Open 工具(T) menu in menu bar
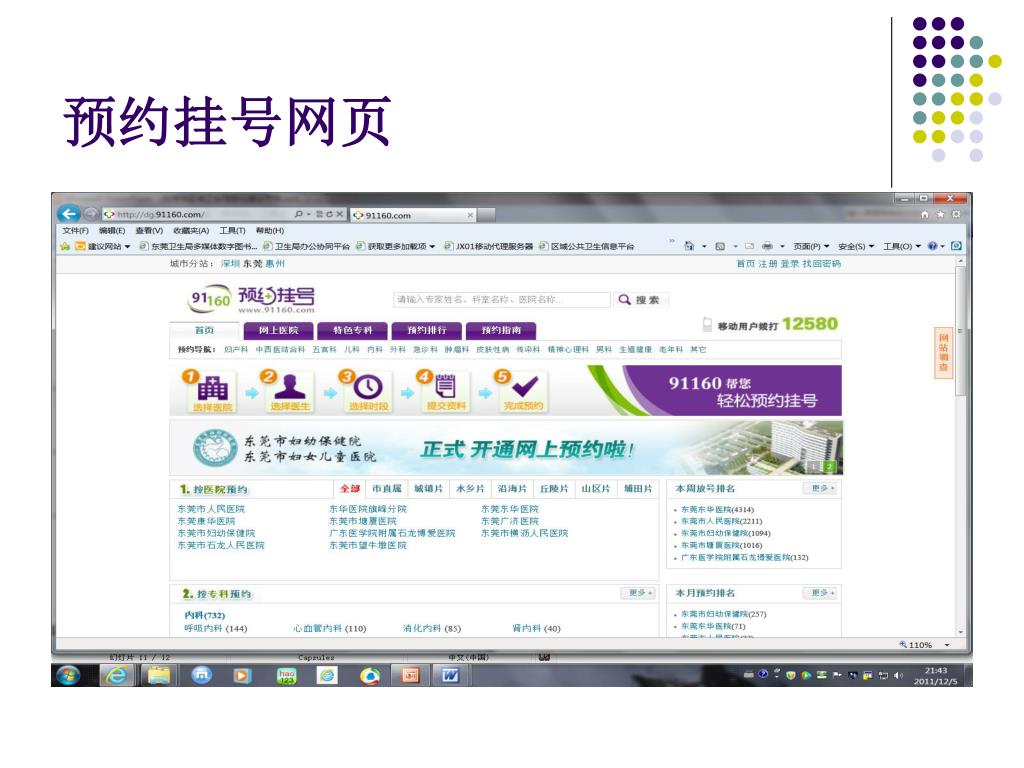Screen dimensions: 1024x768 [232, 231]
